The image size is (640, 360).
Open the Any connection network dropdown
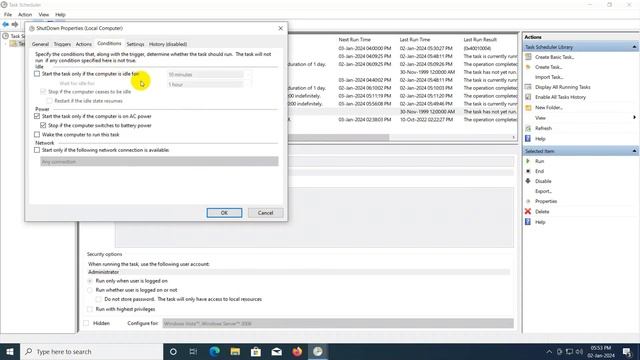click(x=159, y=162)
